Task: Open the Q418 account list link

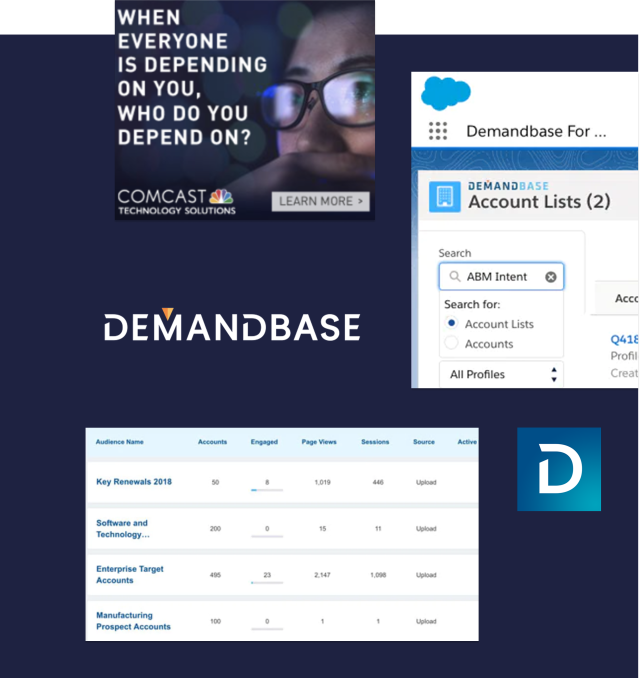Action: pos(624,339)
